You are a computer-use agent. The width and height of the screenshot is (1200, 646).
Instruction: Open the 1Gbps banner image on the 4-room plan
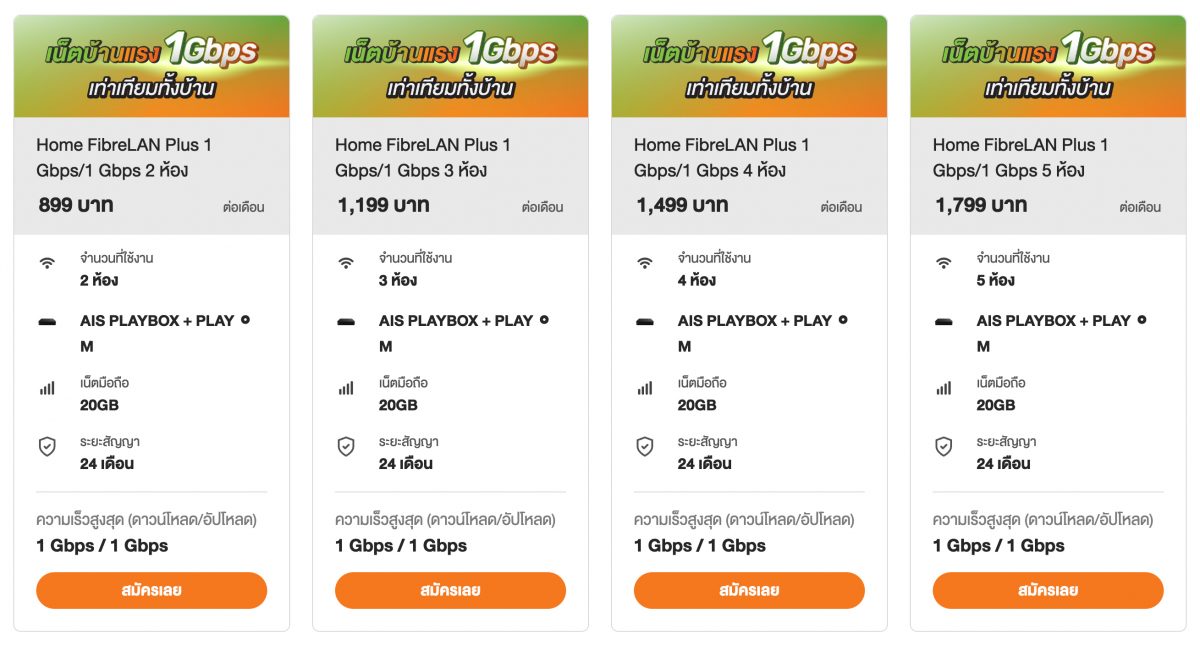[x=749, y=67]
